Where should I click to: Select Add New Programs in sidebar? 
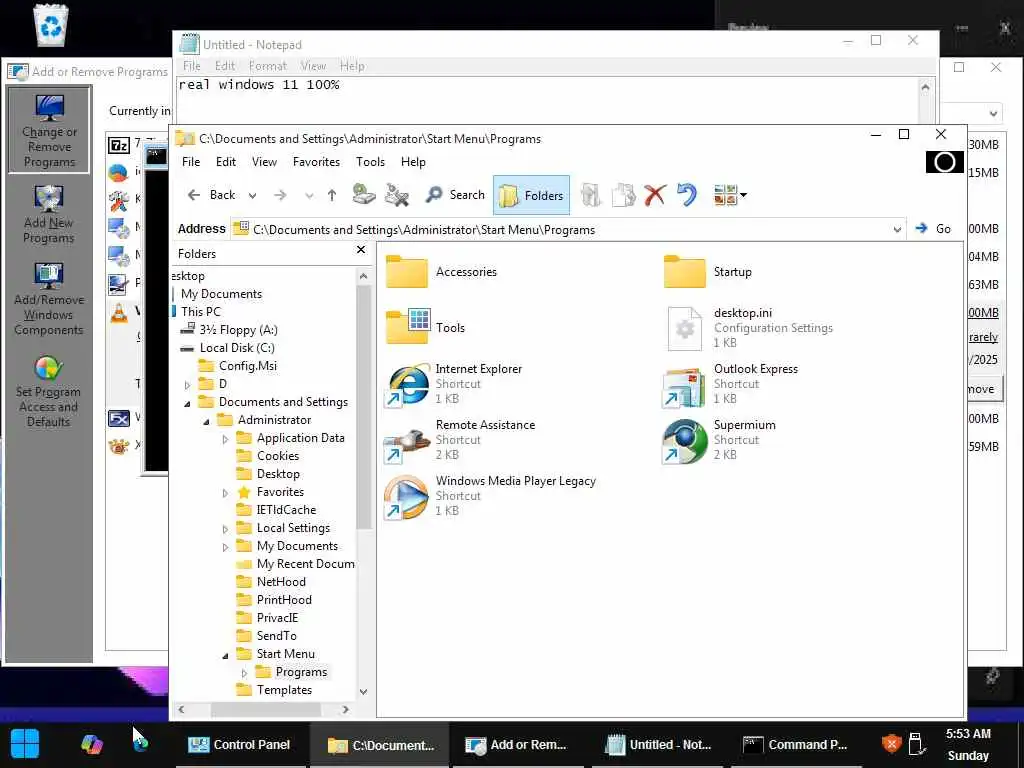coord(49,214)
